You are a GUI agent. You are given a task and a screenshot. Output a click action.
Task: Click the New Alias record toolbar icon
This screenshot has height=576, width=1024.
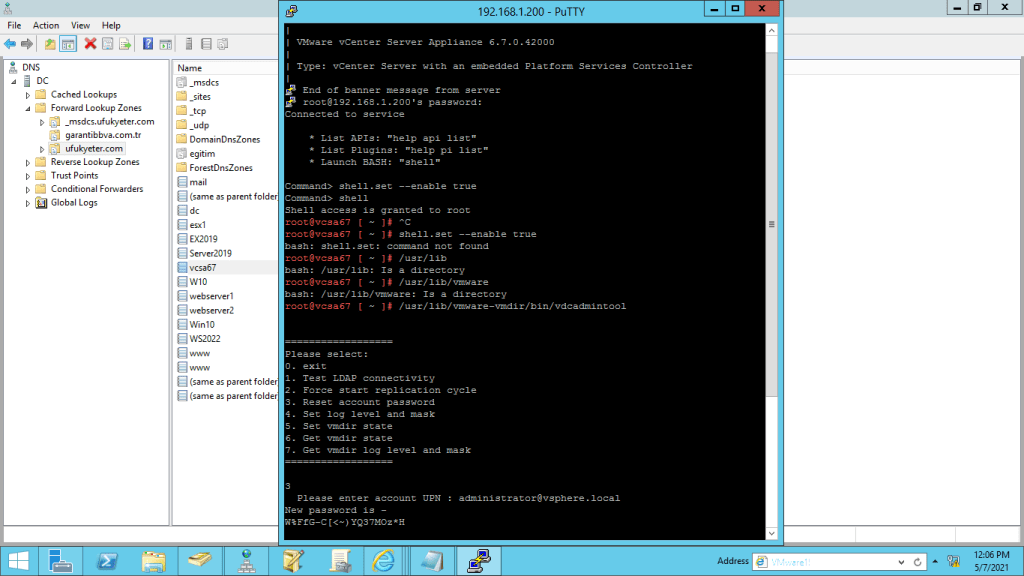tap(206, 44)
